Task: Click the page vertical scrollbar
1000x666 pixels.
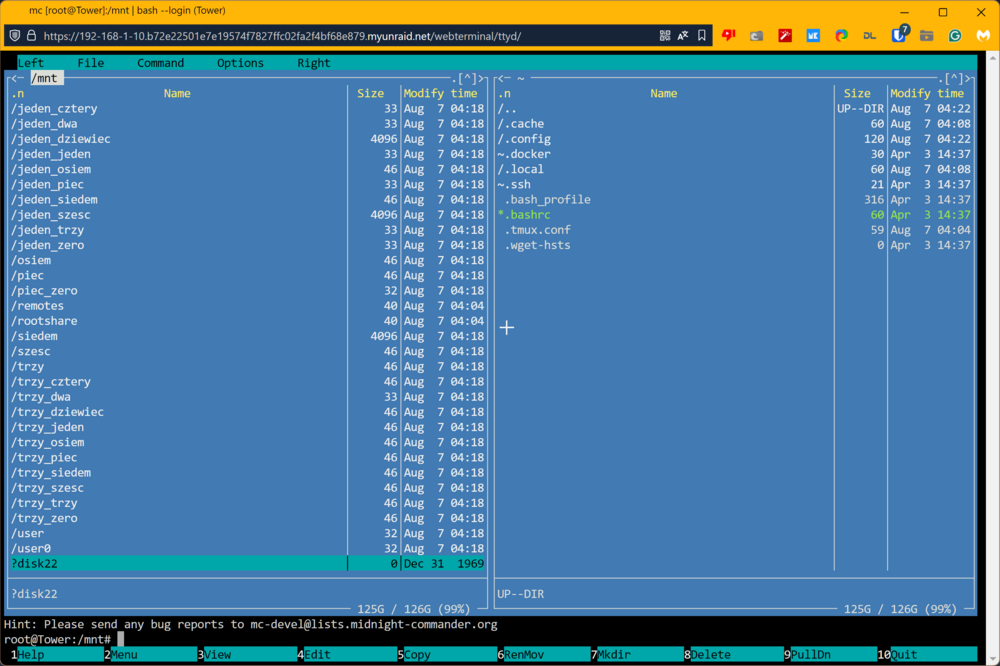Action: [x=994, y=357]
